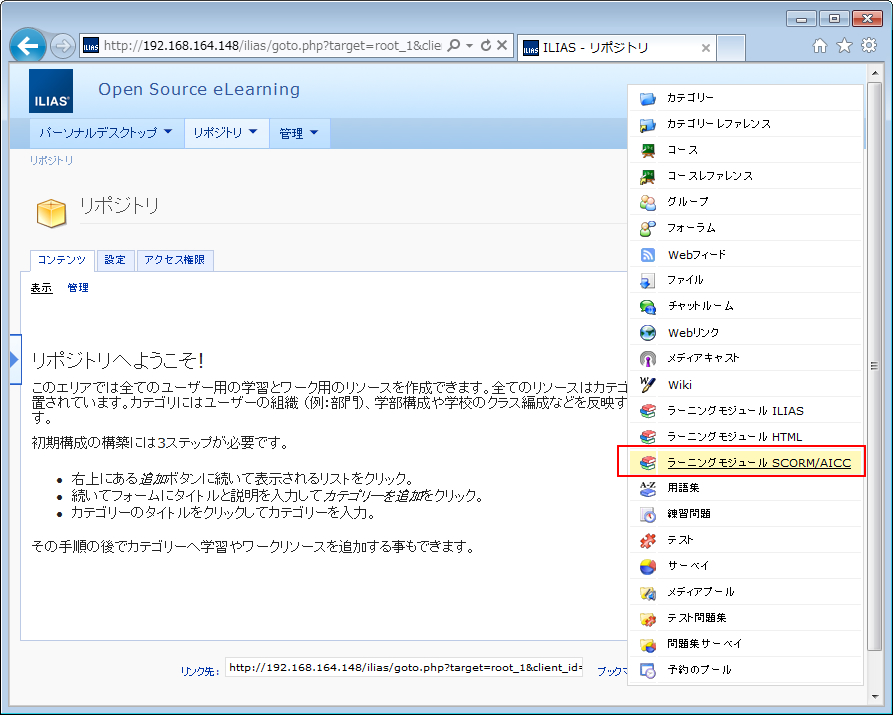Click the Chat room icon
The width and height of the screenshot is (893, 715).
(648, 306)
